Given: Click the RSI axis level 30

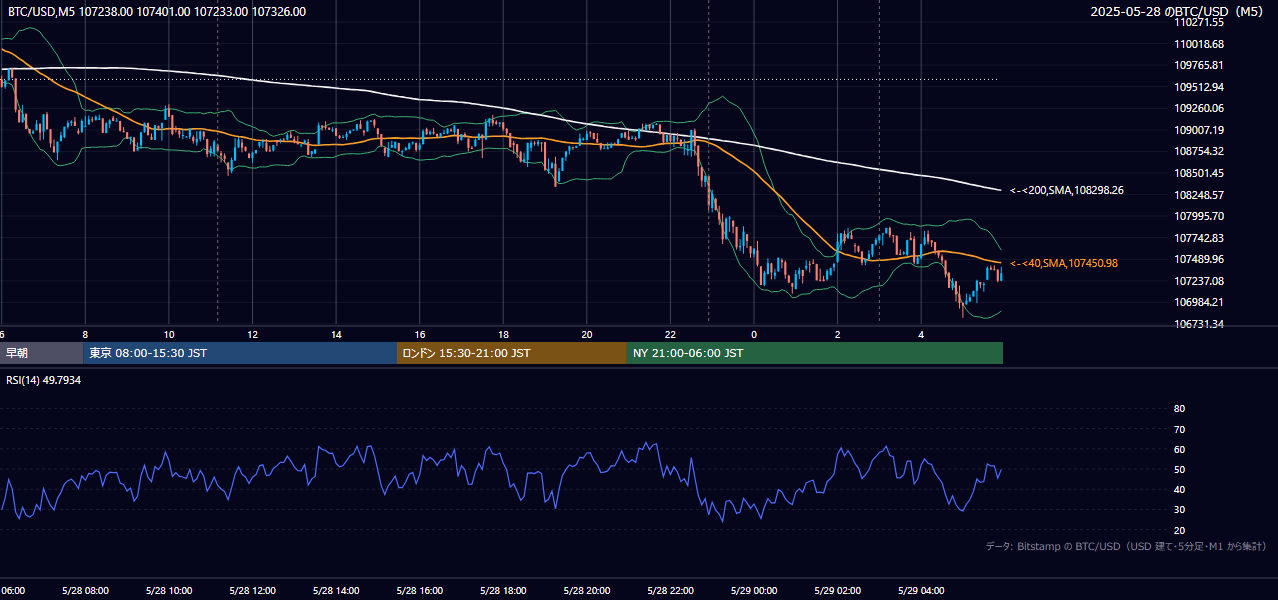Looking at the screenshot, I should [x=1179, y=509].
